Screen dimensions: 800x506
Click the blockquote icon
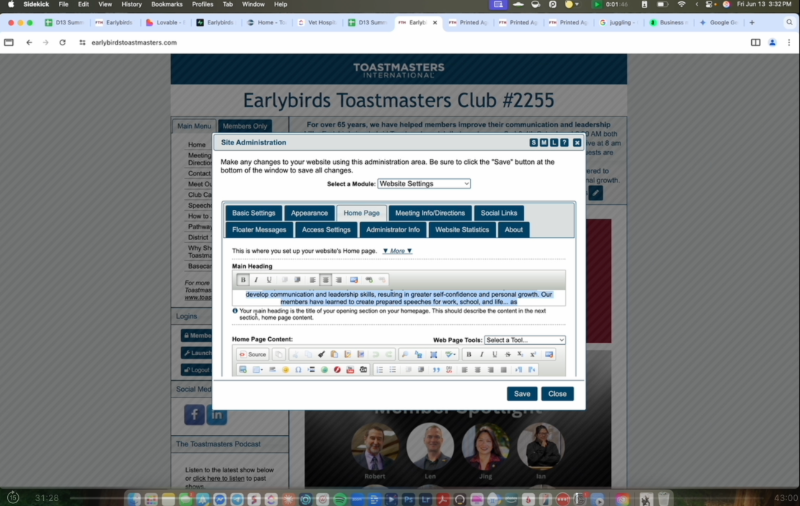(437, 369)
